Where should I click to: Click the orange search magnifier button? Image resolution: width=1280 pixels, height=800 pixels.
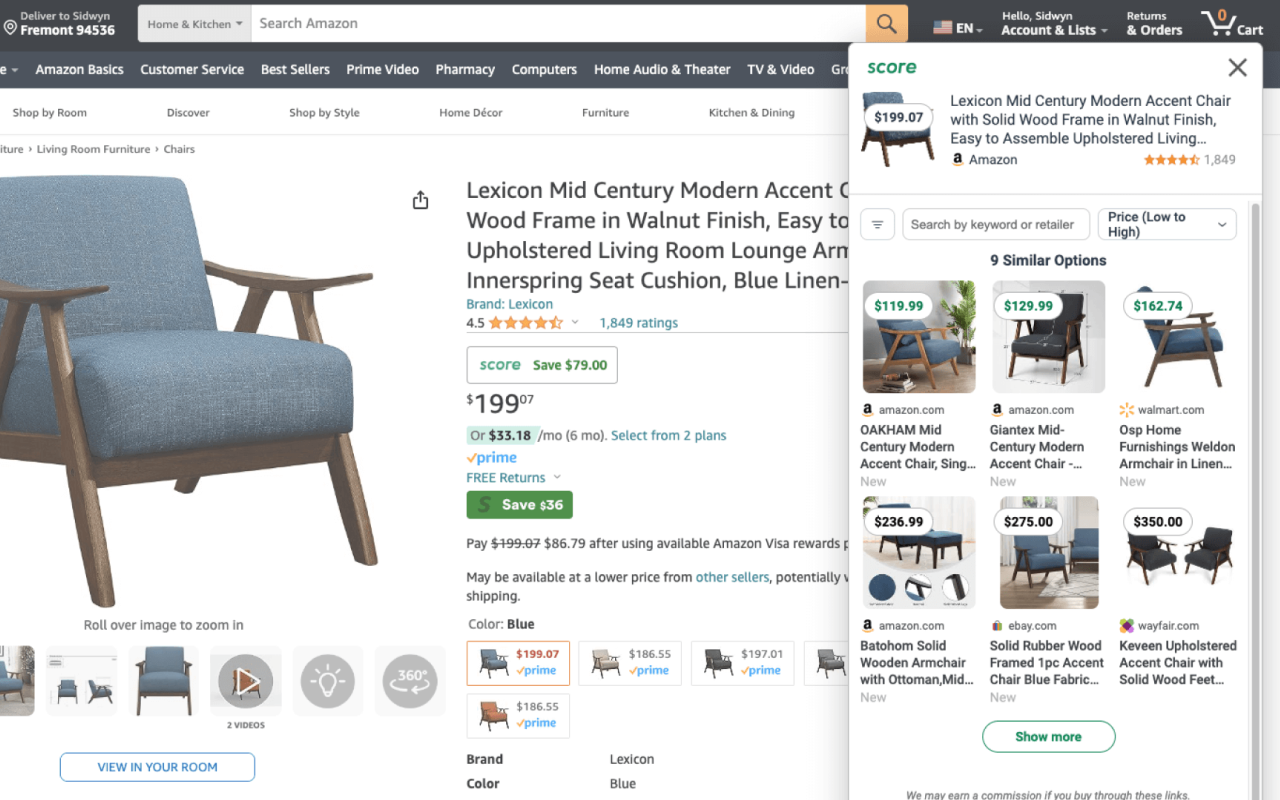click(886, 23)
